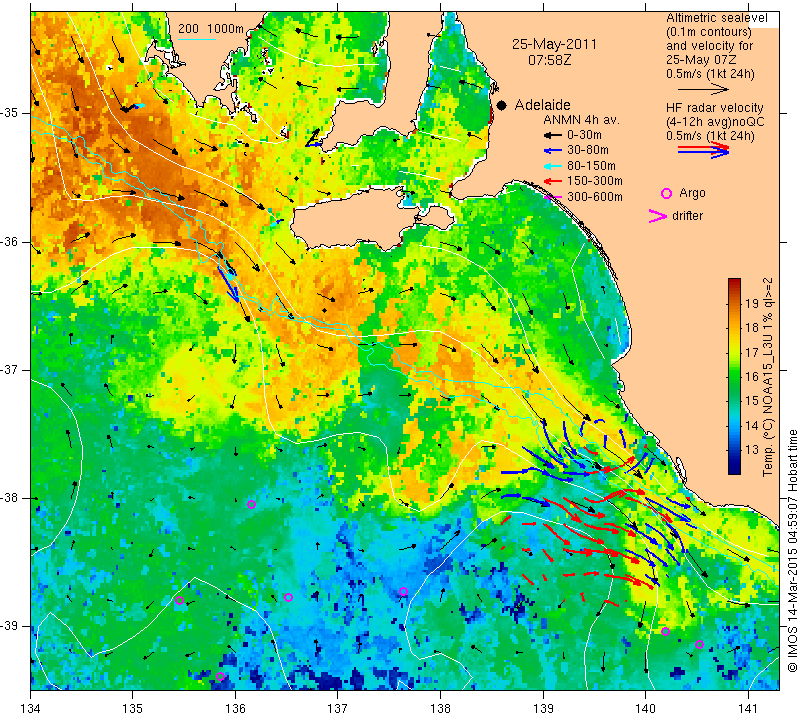Click the 150-300m depth label

coord(595,181)
